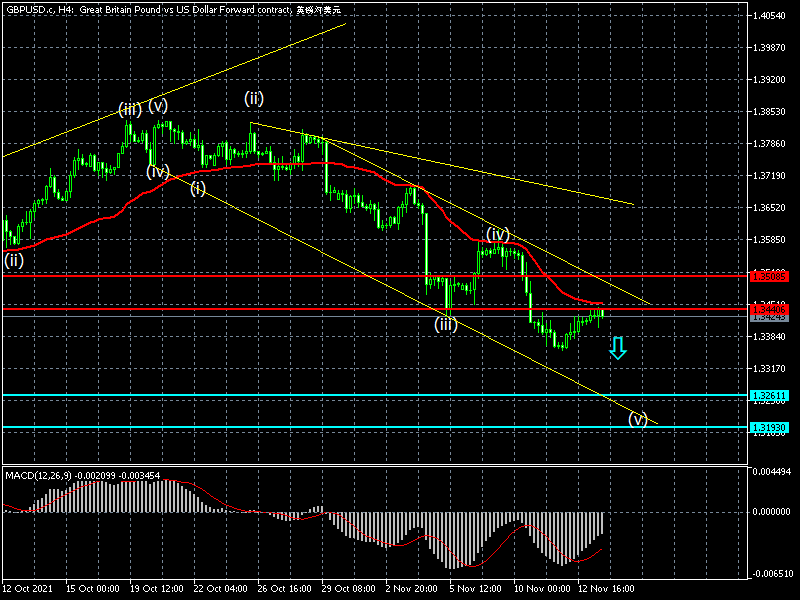Click the 12 Oct 2021 date label
This screenshot has height=600, width=800.
(28, 589)
